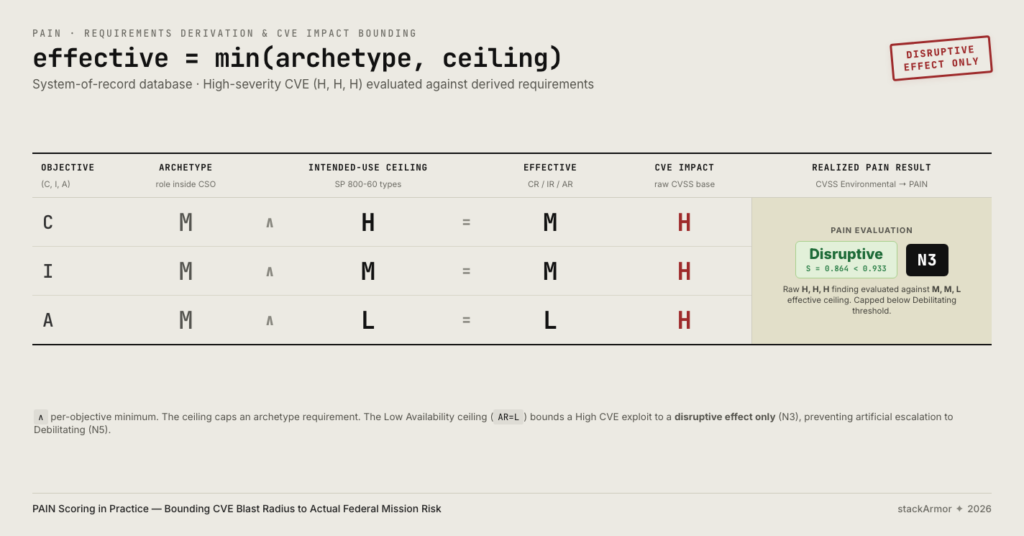Click the 'stackArmor ✦ 2026' footer credit

(944, 509)
